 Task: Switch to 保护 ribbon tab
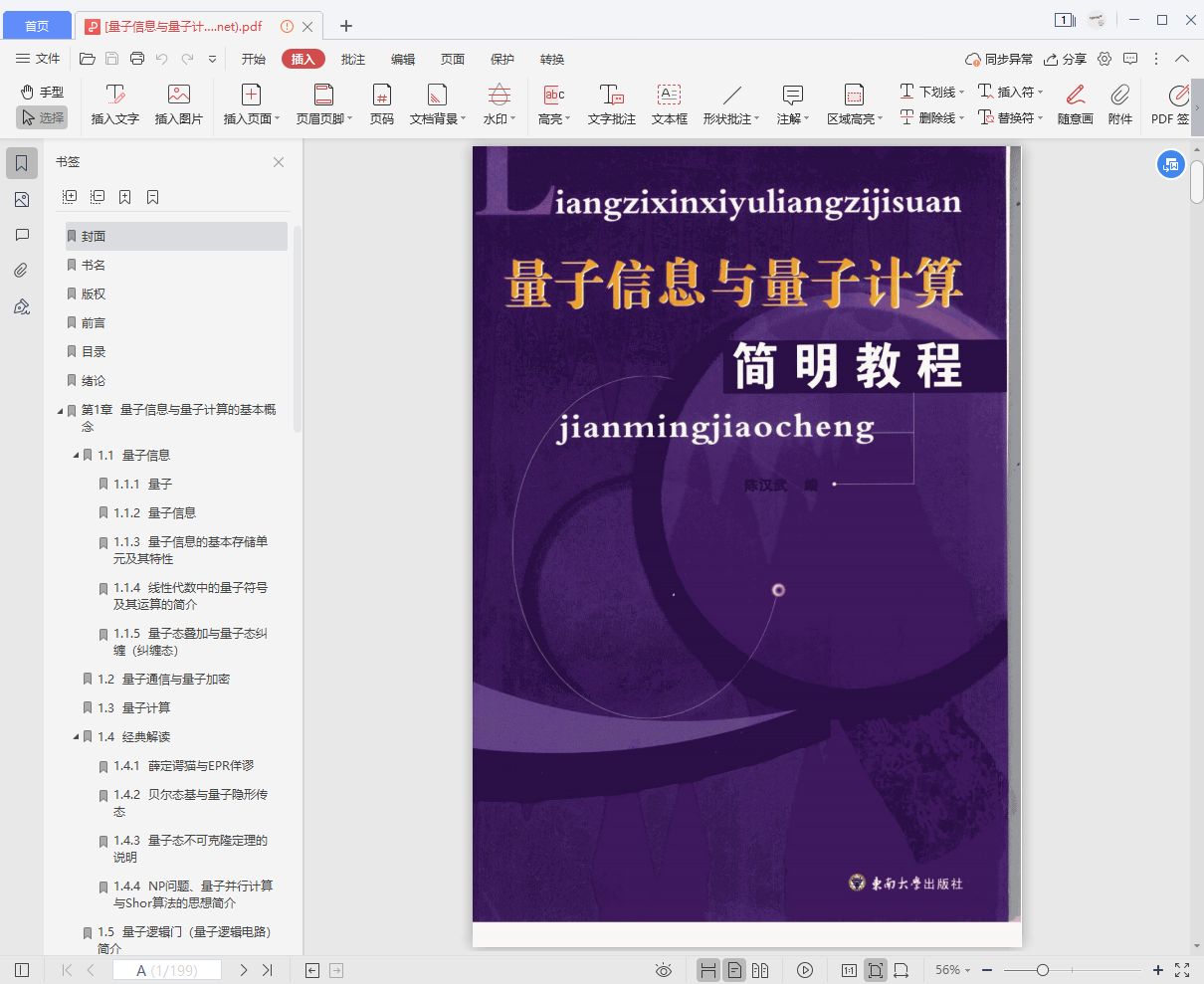(502, 60)
